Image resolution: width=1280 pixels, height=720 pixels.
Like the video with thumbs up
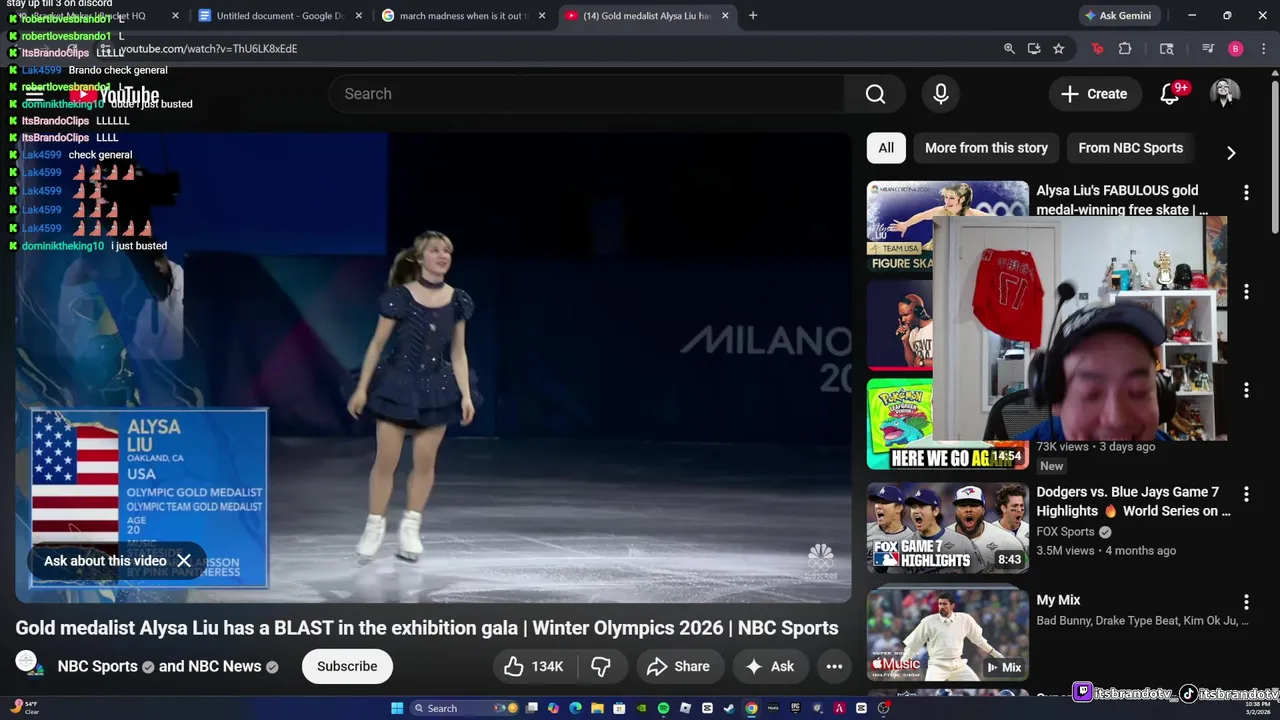click(534, 666)
